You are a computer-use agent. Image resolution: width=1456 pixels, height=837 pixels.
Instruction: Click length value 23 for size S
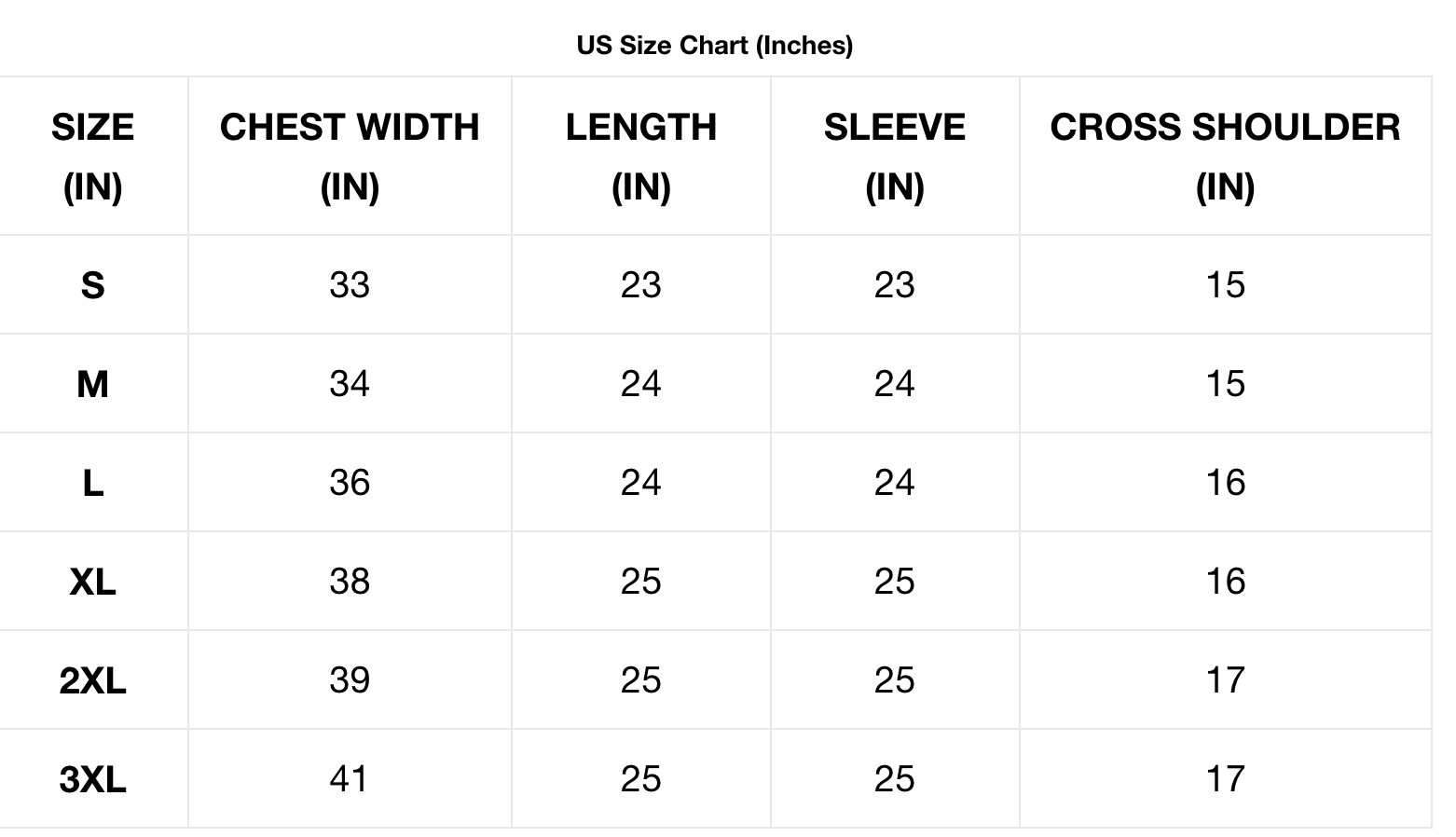pyautogui.click(x=641, y=285)
